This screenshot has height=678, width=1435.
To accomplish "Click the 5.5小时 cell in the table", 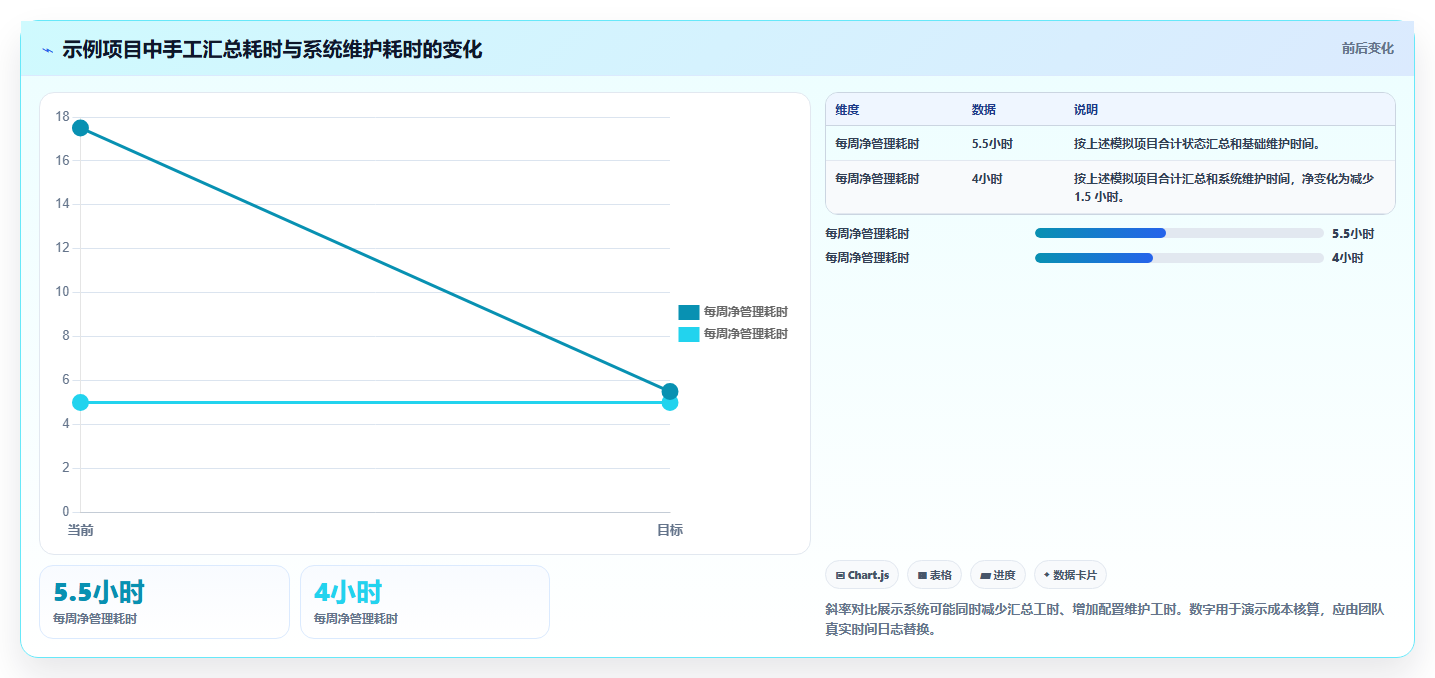I will (x=992, y=144).
